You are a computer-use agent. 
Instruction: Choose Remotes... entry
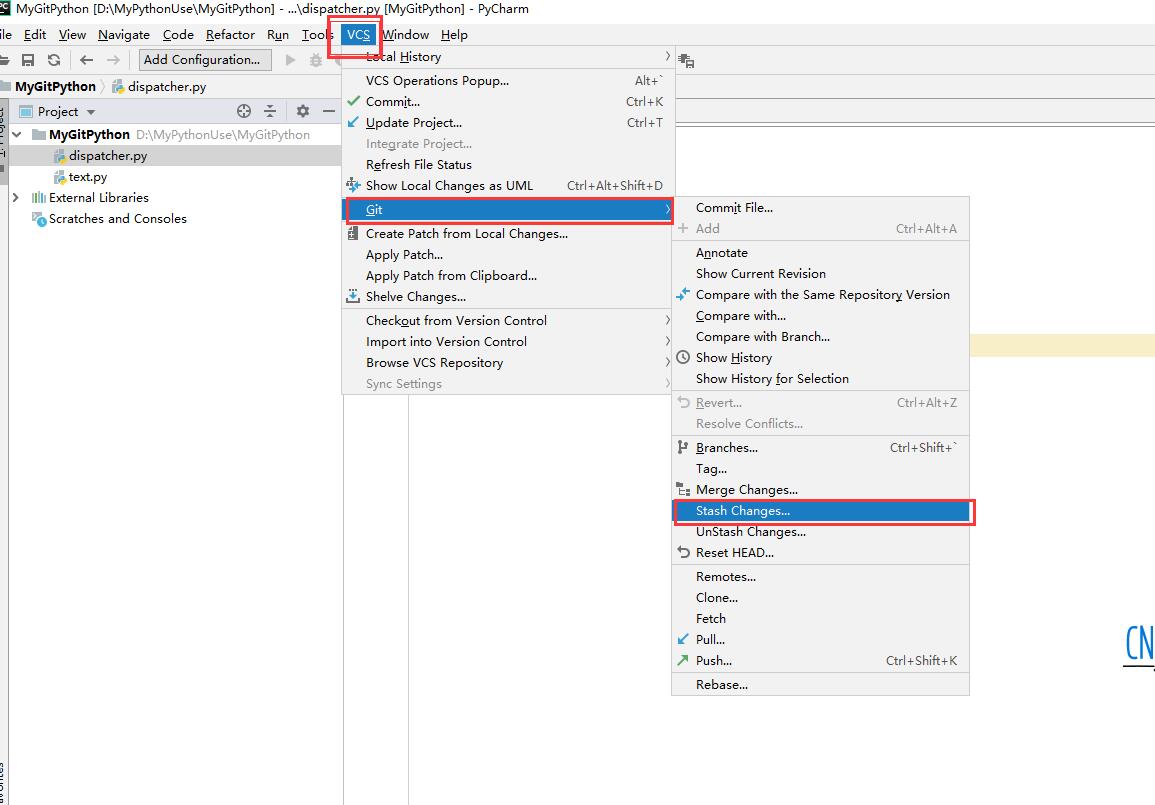[x=821, y=577]
